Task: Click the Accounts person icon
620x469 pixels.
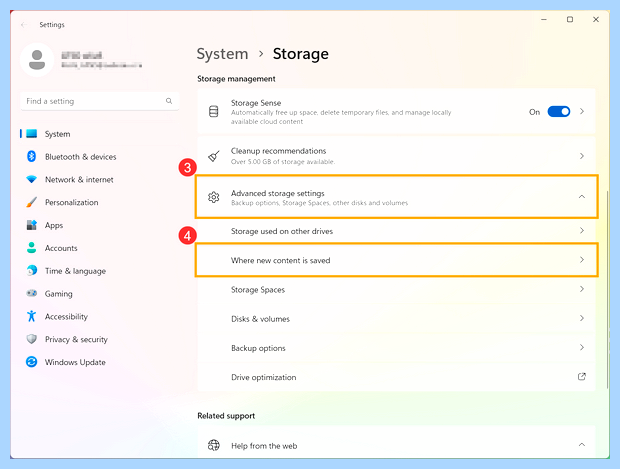Action: click(x=31, y=248)
